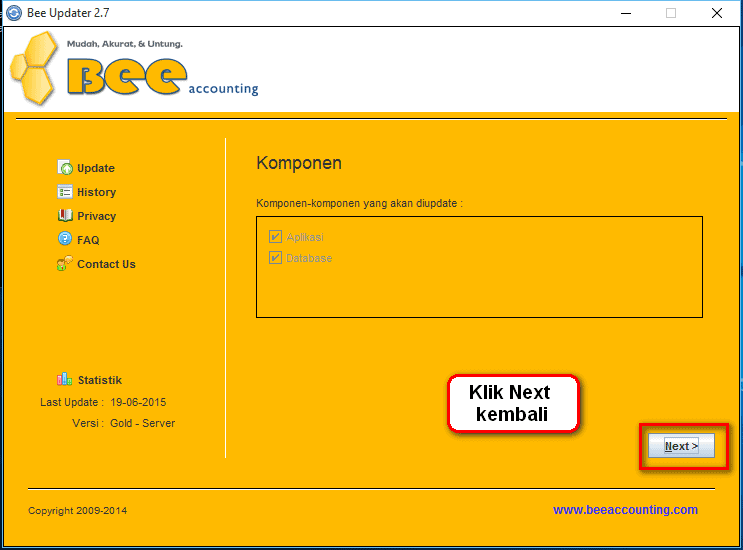Click the 'Last Update' date 19-06-2015
The width and height of the screenshot is (743, 550).
138,402
